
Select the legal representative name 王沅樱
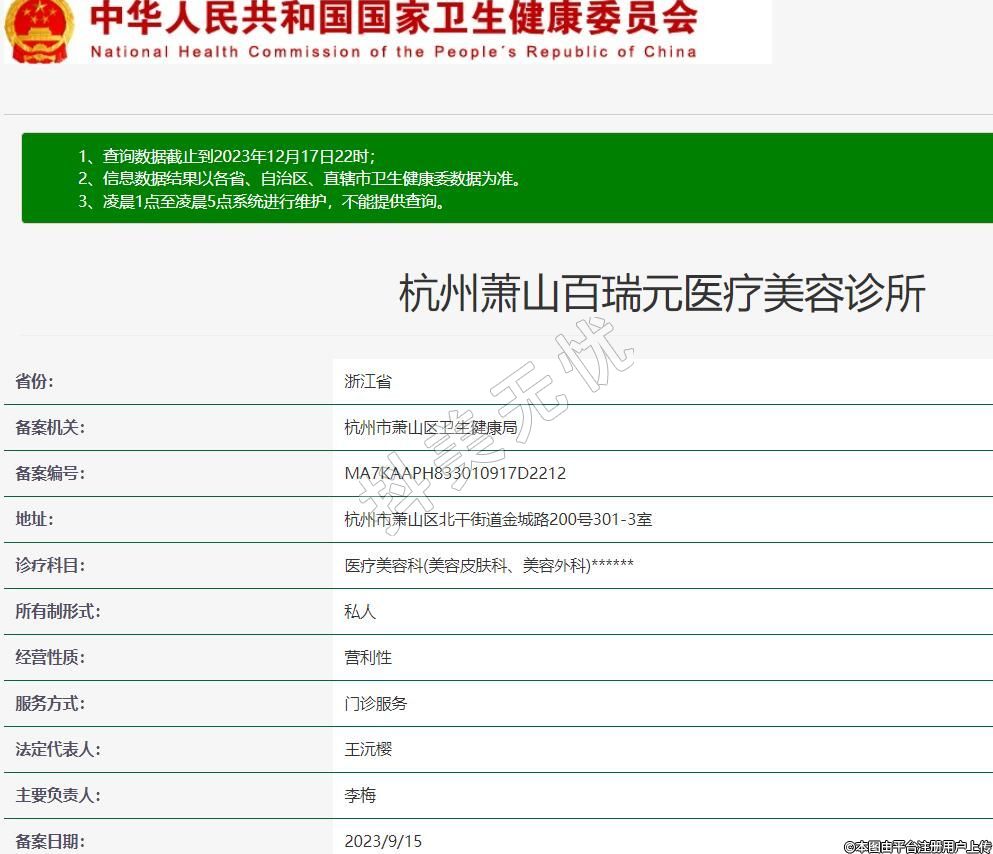coord(368,749)
